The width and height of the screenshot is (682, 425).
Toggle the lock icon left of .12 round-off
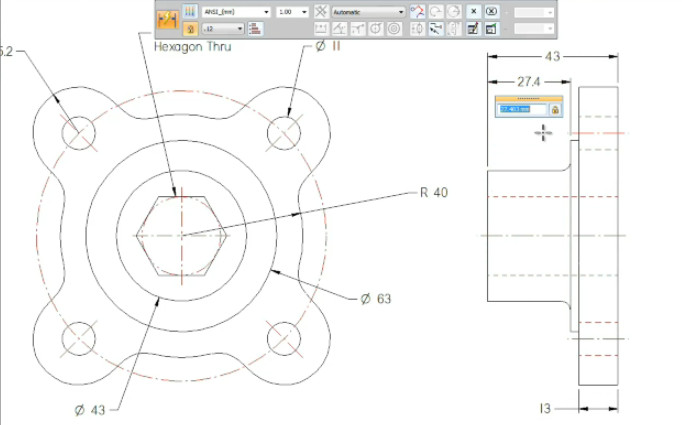190,29
